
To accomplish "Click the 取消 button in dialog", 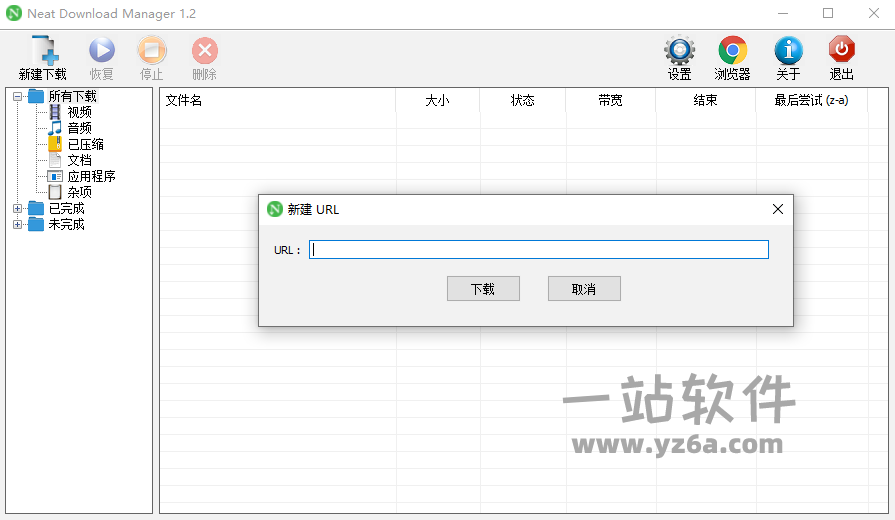I will click(x=584, y=289).
